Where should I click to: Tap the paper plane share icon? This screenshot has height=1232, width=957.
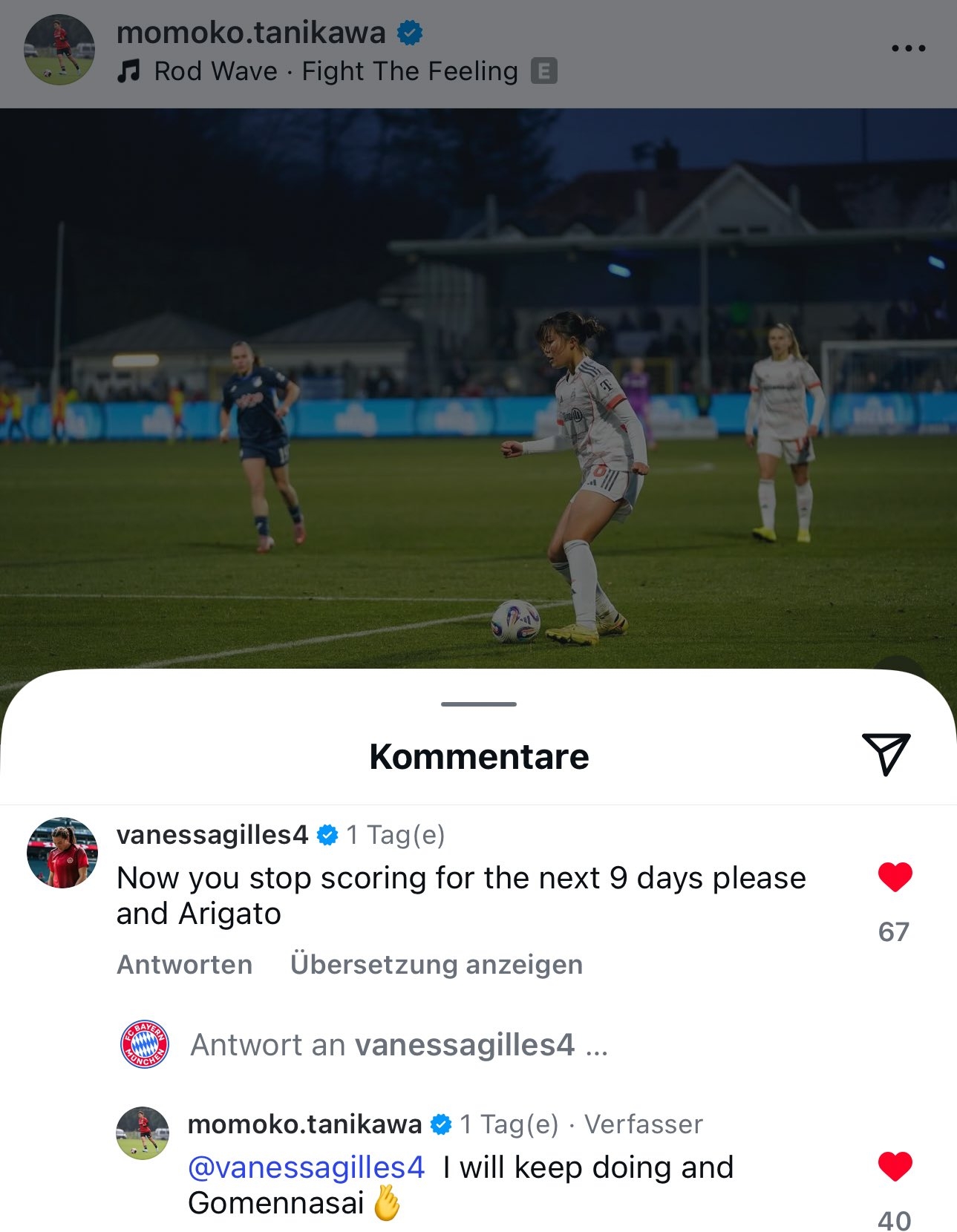pyautogui.click(x=886, y=753)
